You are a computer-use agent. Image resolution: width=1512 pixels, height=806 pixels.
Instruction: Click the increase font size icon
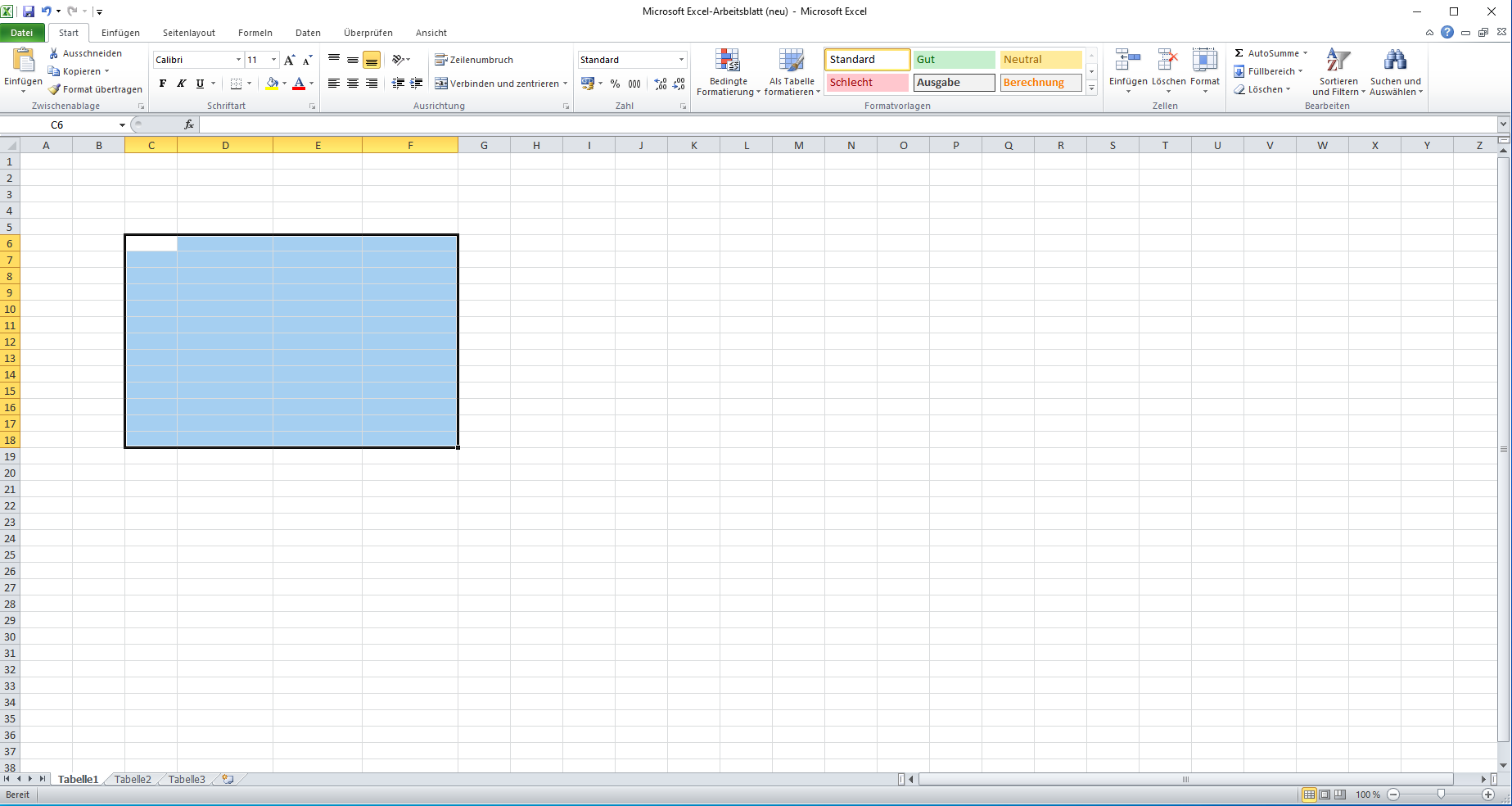289,60
